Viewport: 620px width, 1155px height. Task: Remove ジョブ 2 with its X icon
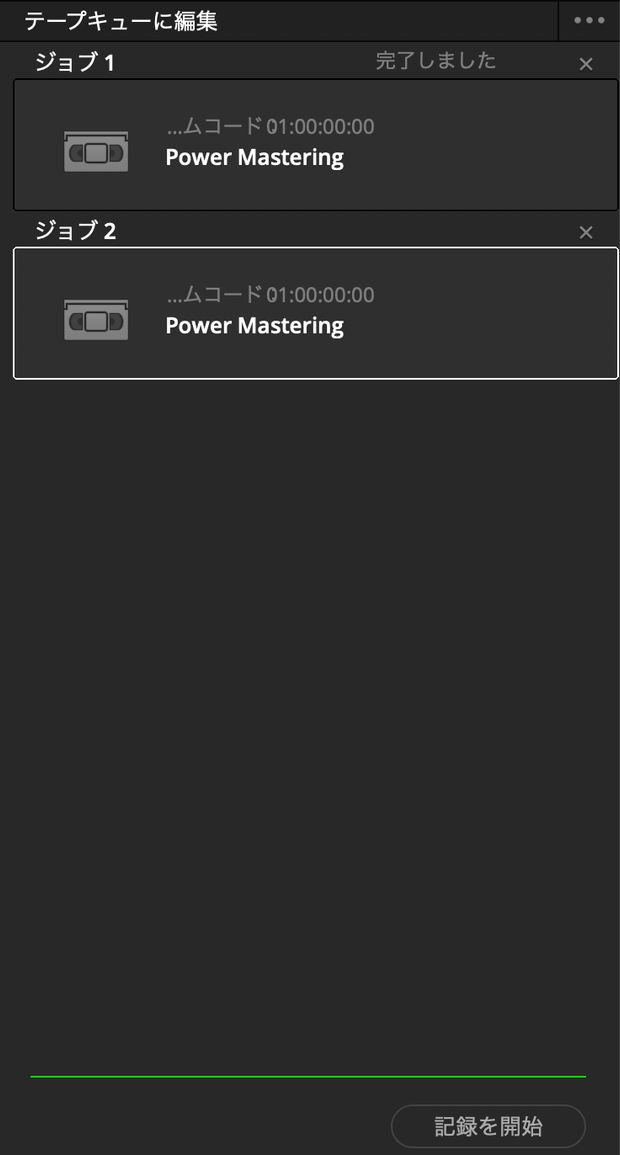pos(585,233)
